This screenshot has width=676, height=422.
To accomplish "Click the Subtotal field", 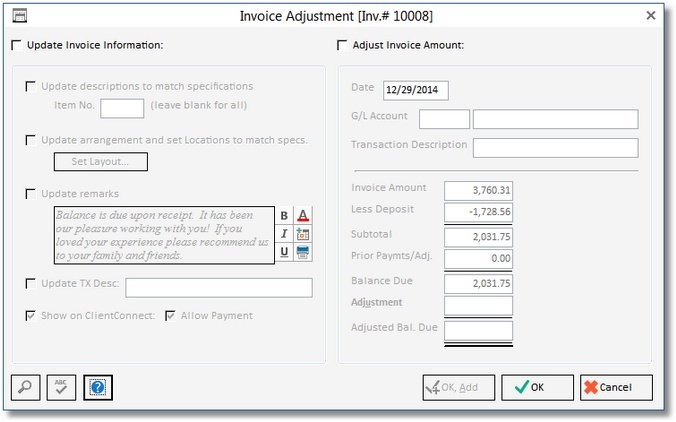I will pos(479,237).
